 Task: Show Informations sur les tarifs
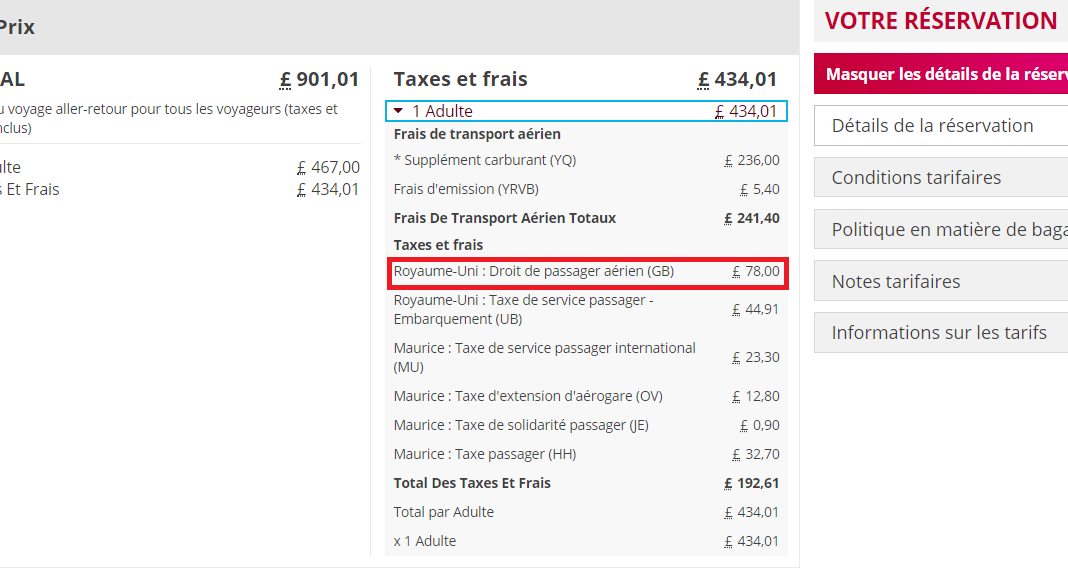(939, 333)
